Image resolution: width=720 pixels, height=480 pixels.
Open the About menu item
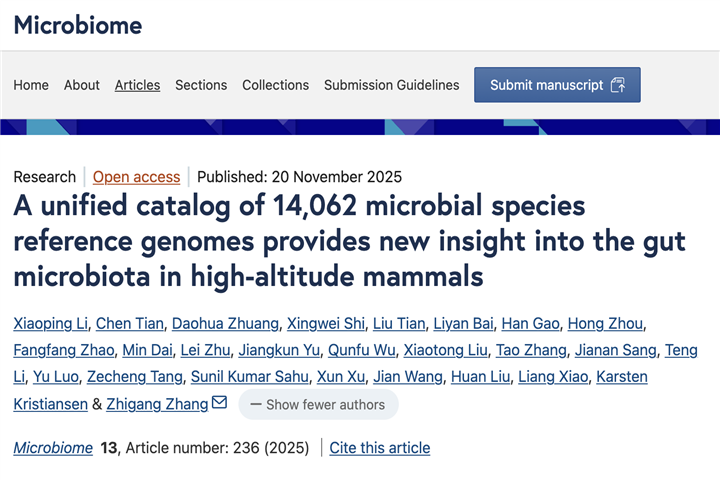tap(82, 85)
